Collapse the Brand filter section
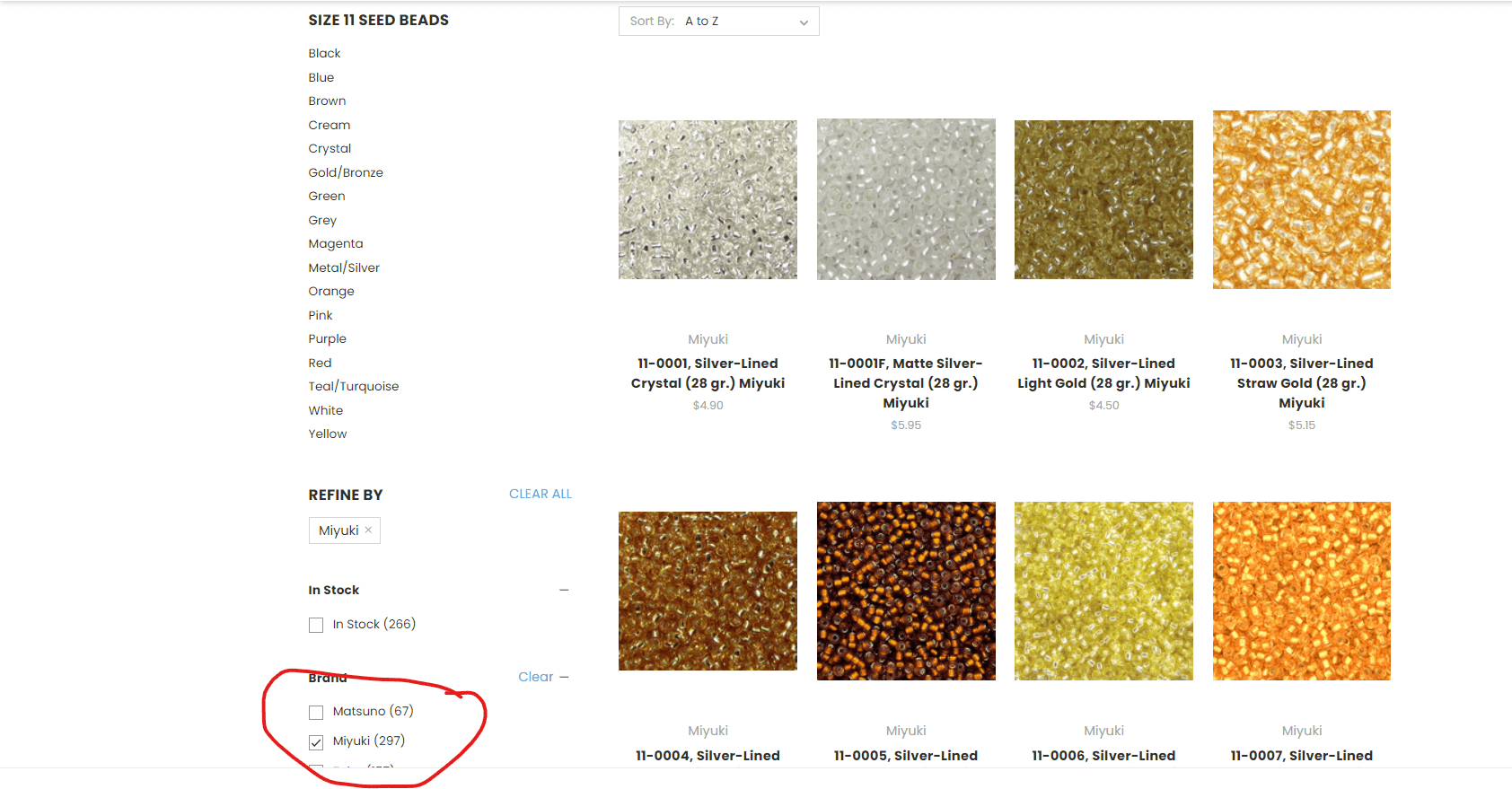The height and width of the screenshot is (789, 1512). pyautogui.click(x=564, y=677)
